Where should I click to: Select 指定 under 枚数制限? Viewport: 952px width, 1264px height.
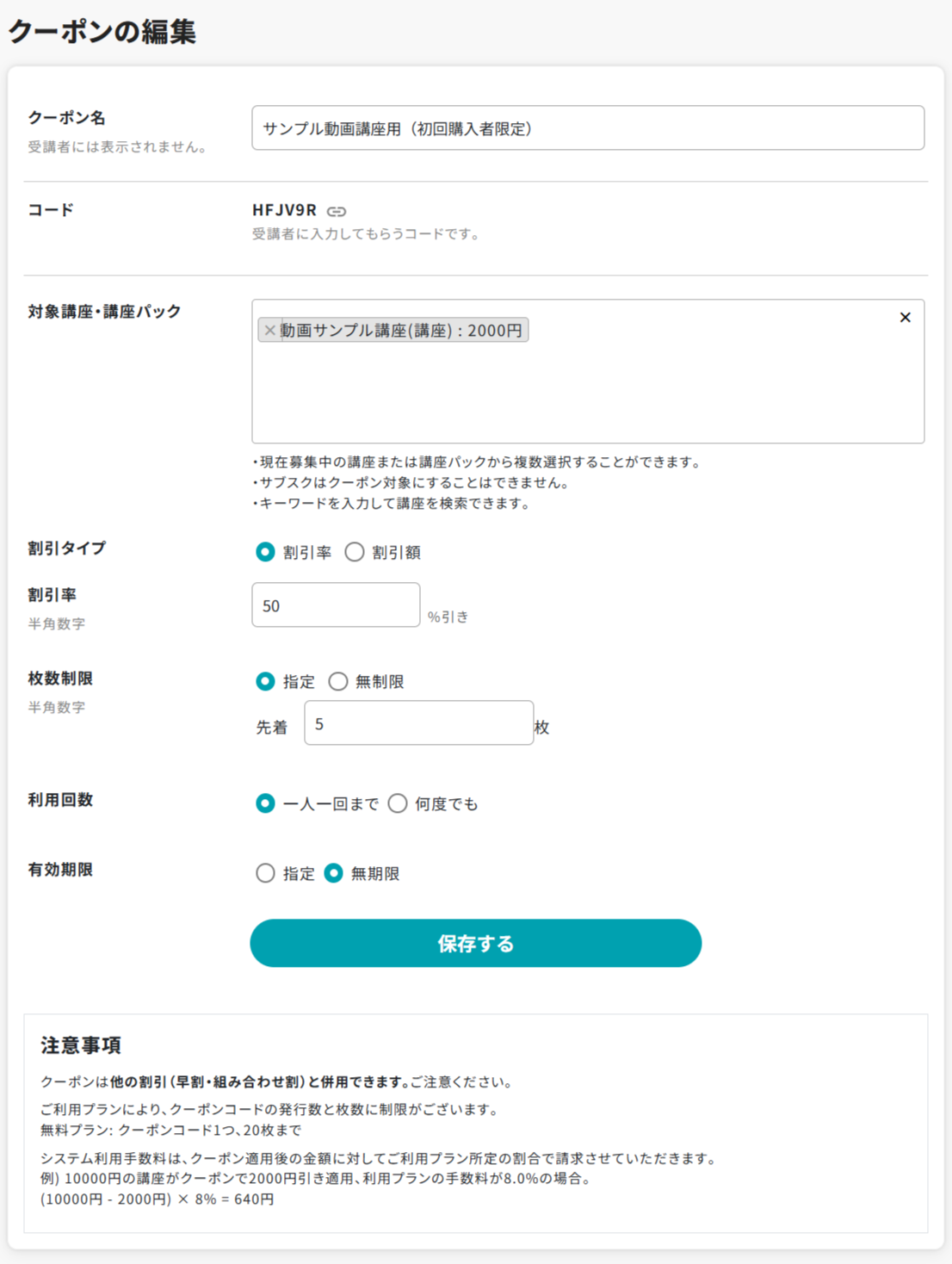point(265,681)
